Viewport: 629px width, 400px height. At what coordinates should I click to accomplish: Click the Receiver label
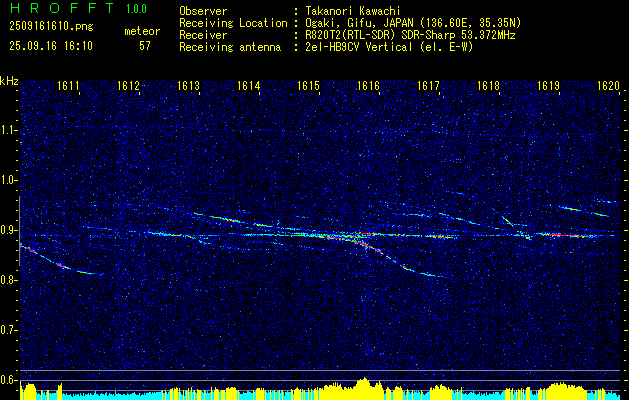[x=203, y=35]
